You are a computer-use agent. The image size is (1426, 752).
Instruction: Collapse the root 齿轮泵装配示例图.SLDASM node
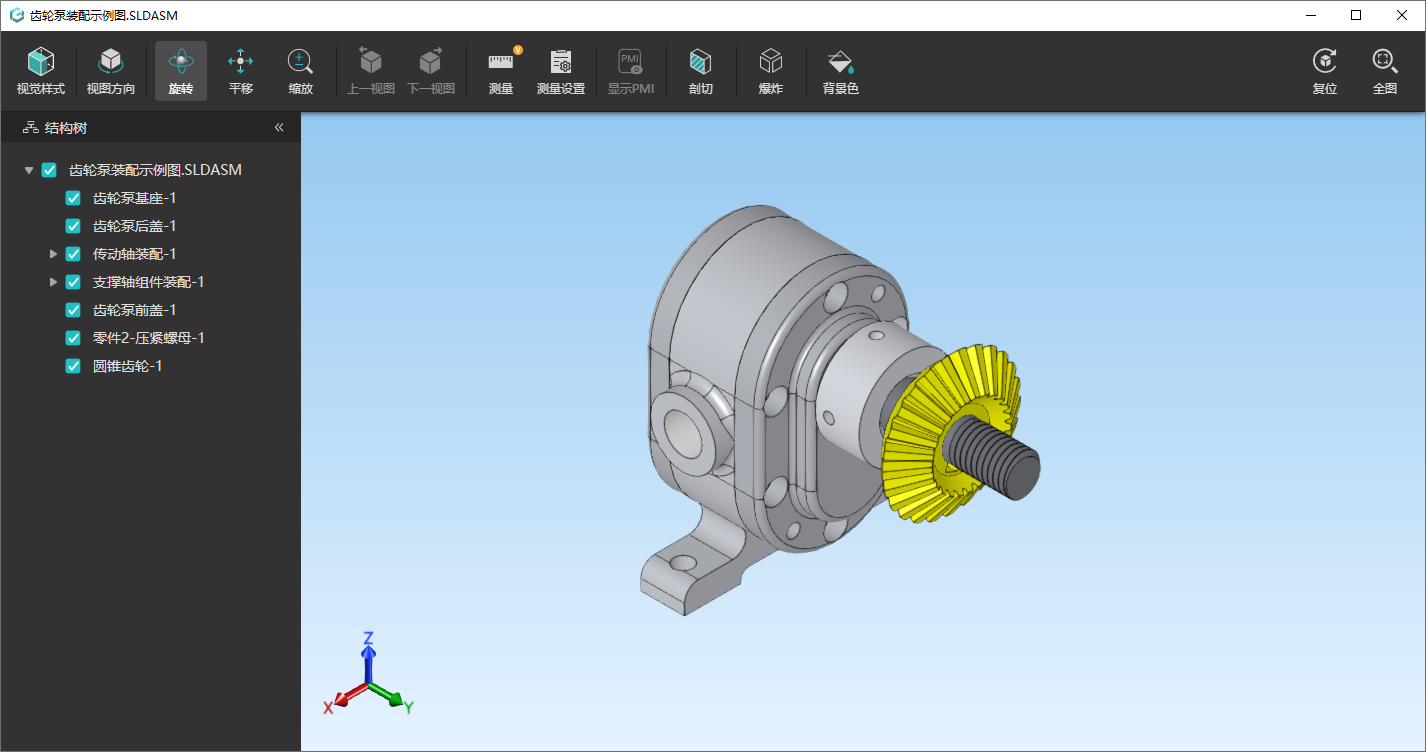pyautogui.click(x=29, y=170)
